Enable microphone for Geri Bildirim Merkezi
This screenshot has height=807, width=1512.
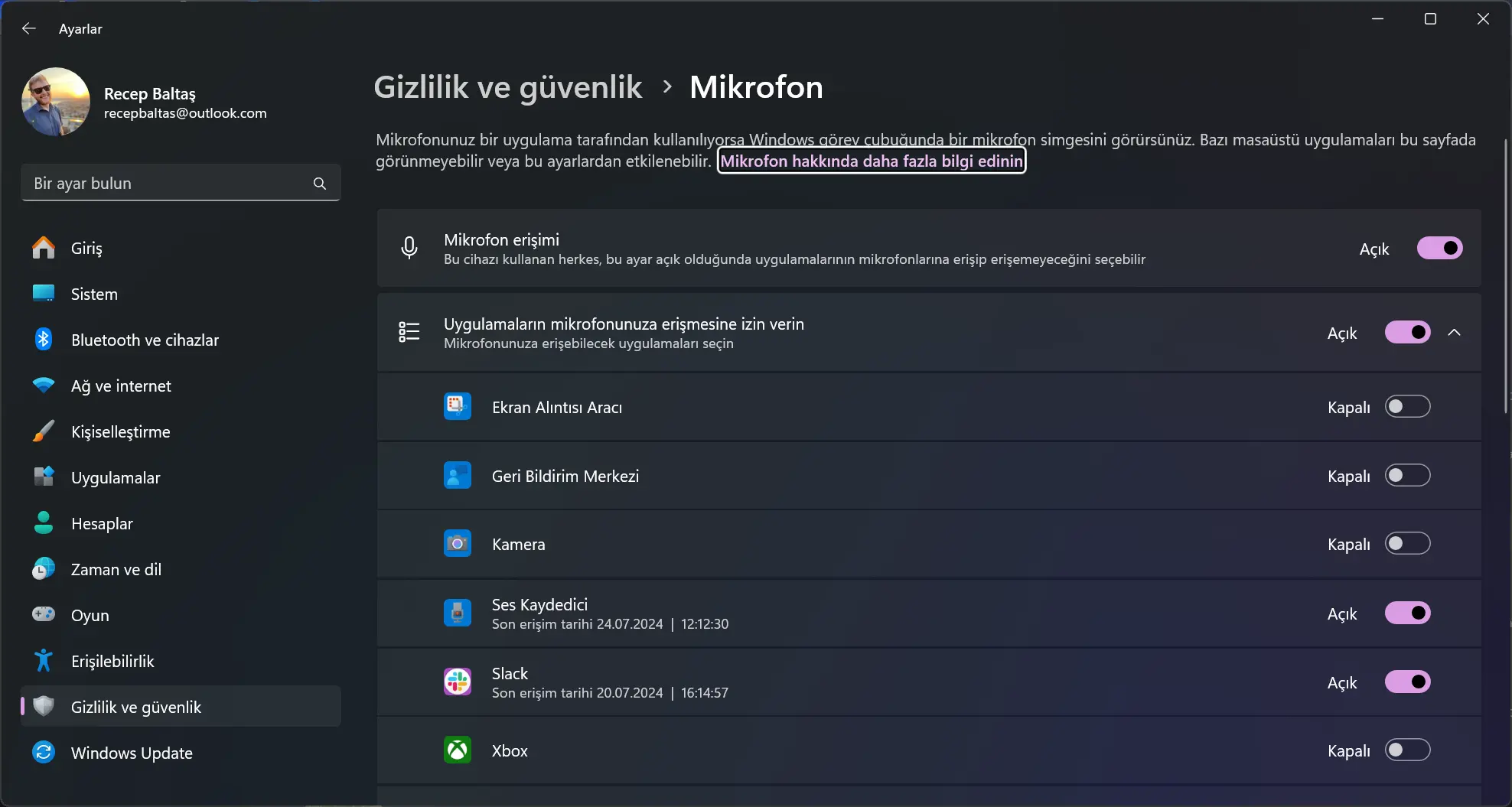coord(1407,476)
